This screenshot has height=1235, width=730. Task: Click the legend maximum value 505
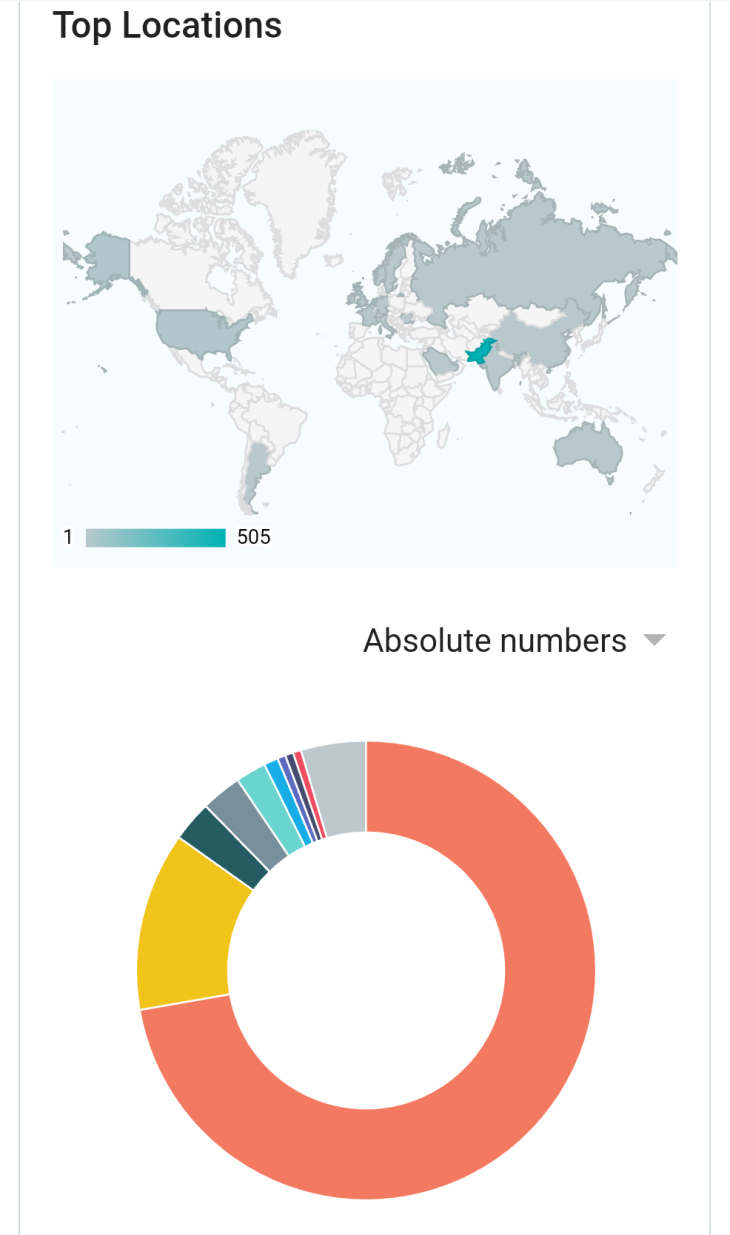point(254,538)
